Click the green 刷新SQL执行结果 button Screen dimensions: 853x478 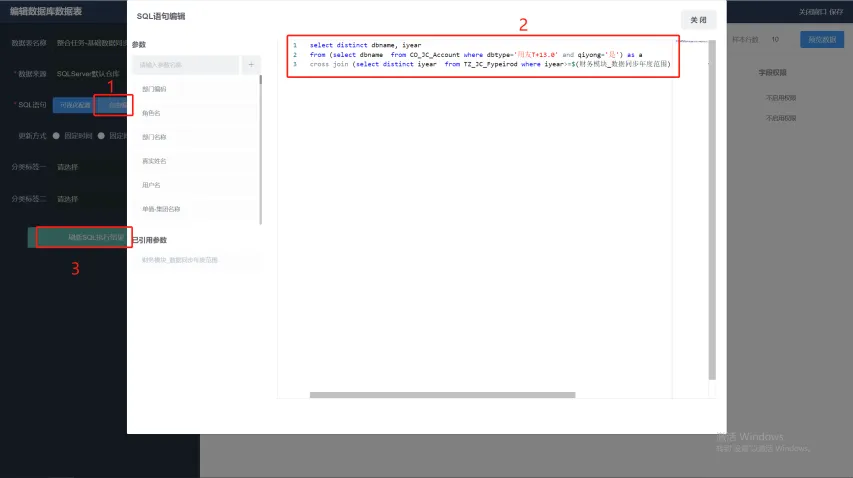point(79,237)
